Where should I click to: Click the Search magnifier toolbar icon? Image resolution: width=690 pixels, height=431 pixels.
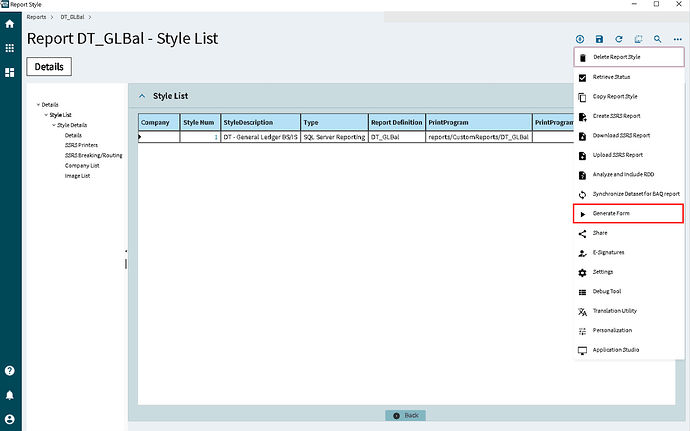click(657, 39)
